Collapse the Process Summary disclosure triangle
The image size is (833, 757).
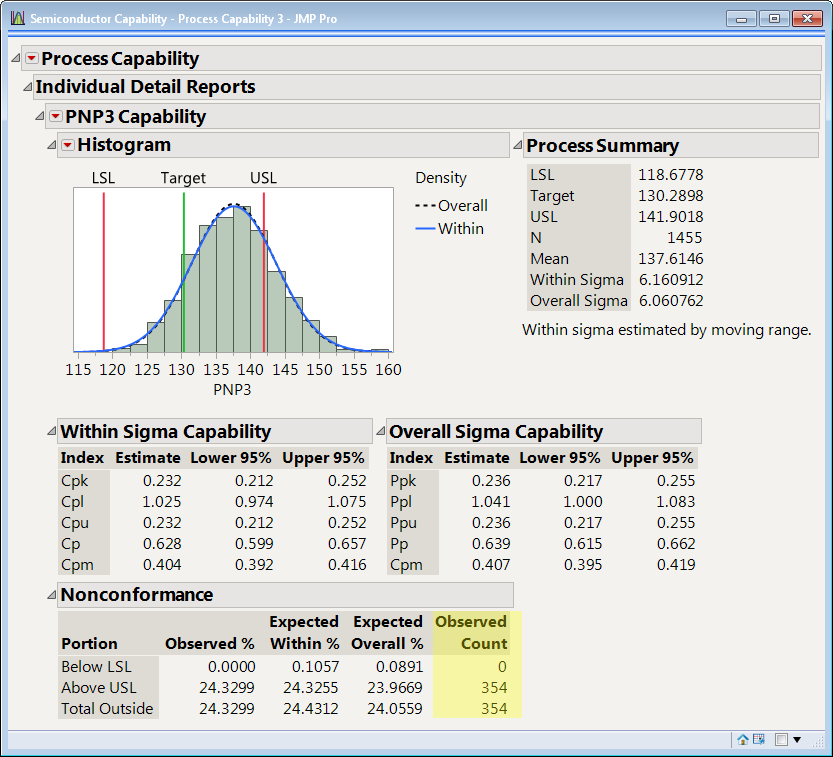coord(517,144)
